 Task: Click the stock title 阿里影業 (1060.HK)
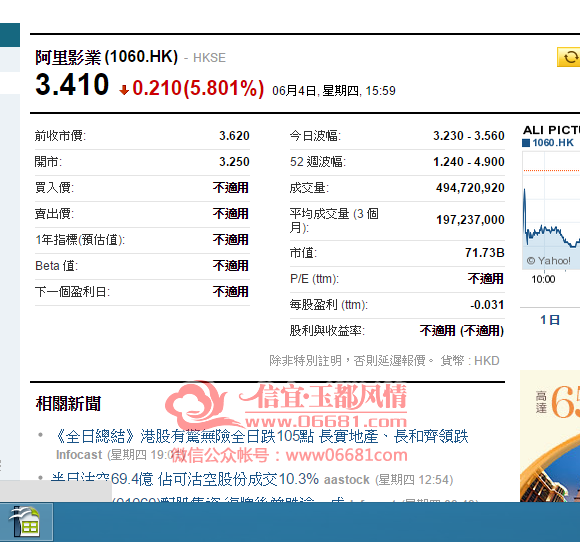pos(107,57)
